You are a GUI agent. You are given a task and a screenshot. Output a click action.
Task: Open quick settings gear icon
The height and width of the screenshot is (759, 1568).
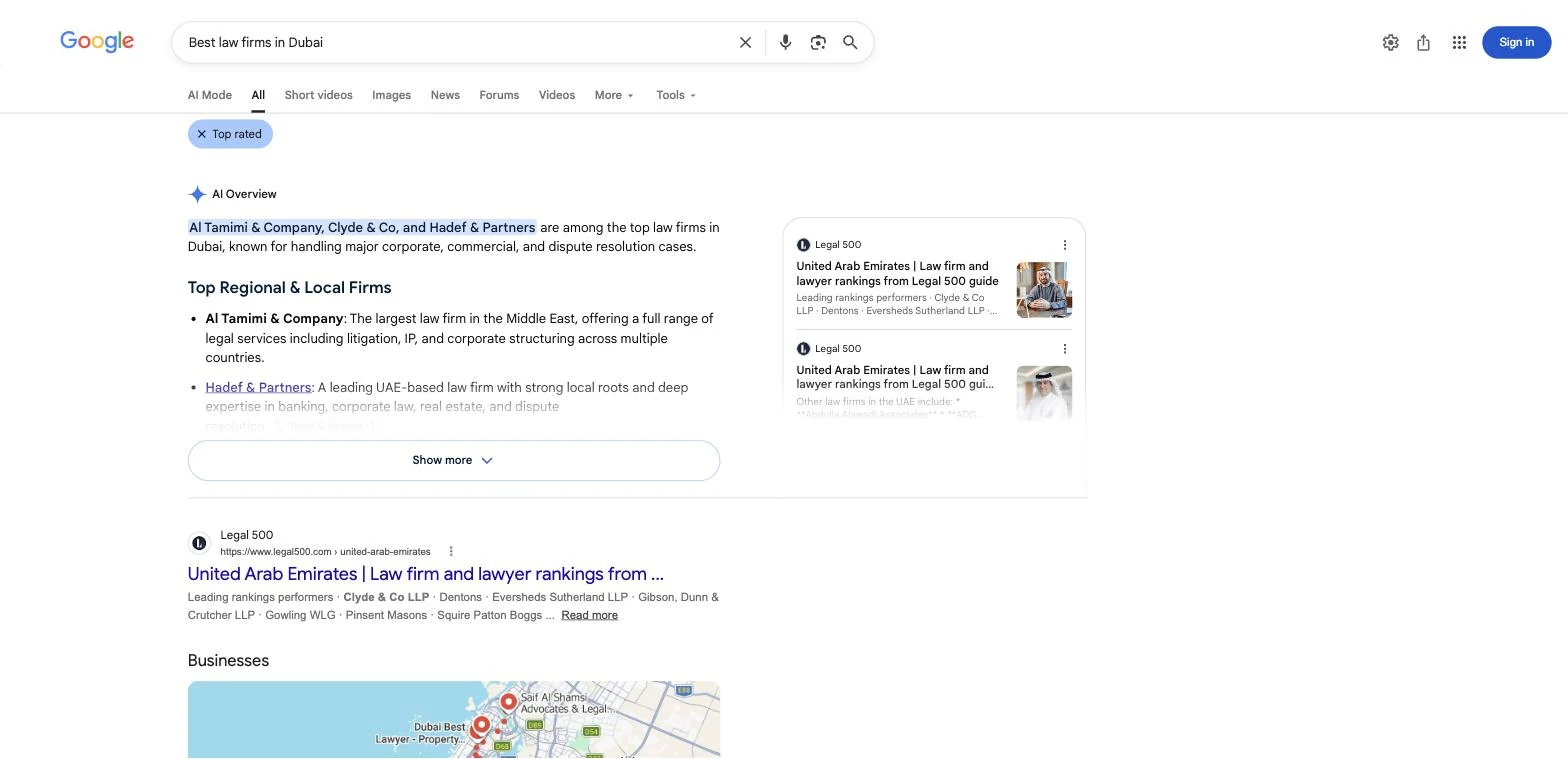[1390, 42]
